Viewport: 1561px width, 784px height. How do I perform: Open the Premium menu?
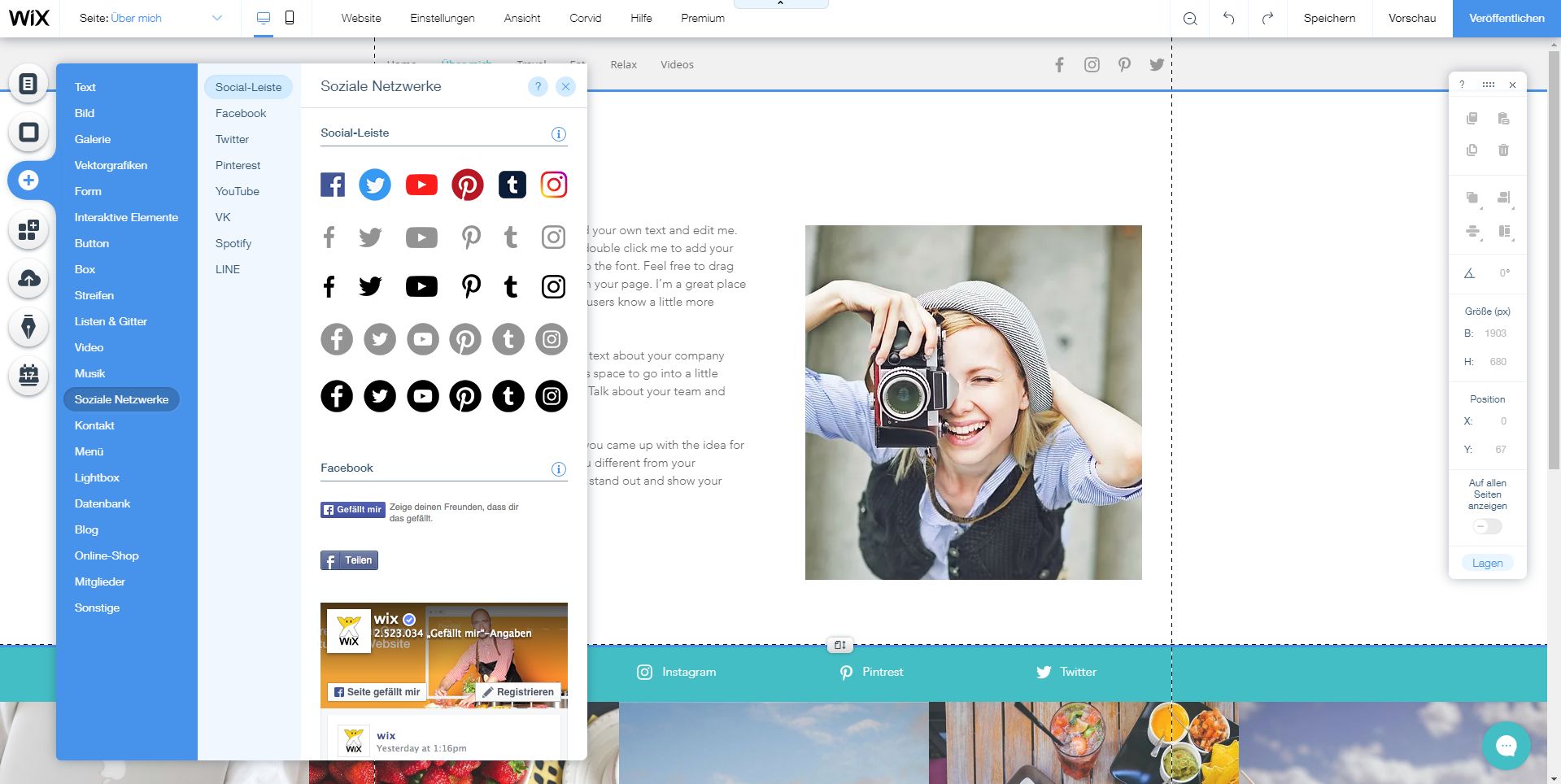pyautogui.click(x=703, y=18)
